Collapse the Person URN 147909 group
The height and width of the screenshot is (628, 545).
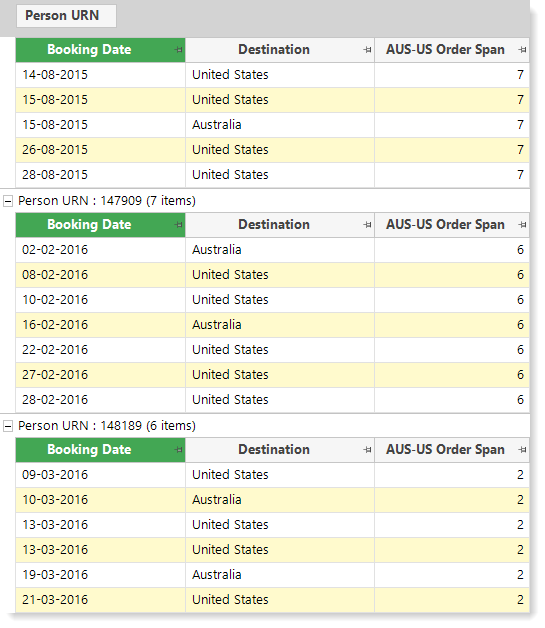tap(8, 201)
